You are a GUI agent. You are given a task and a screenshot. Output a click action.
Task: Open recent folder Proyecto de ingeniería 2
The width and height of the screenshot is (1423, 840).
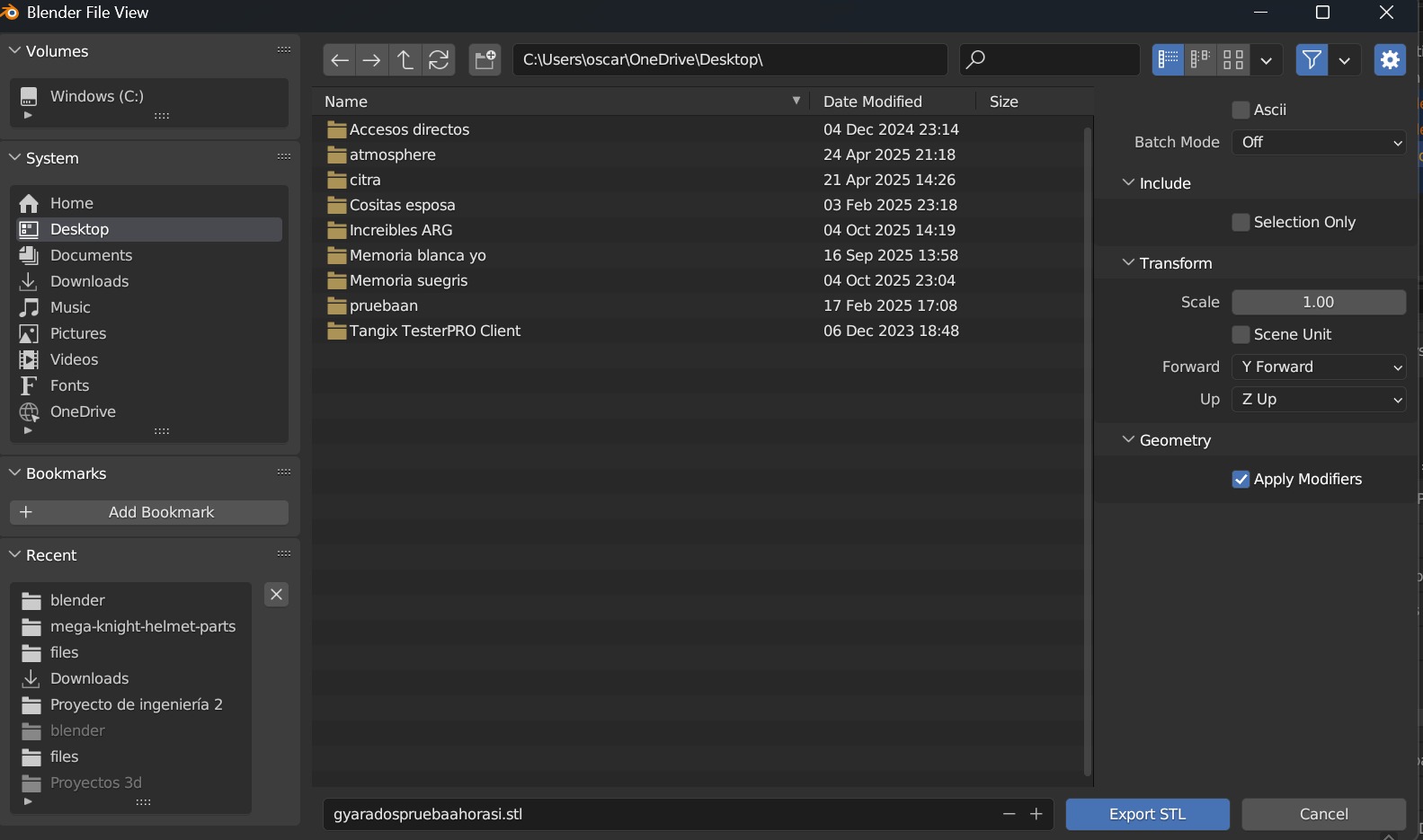(x=131, y=704)
